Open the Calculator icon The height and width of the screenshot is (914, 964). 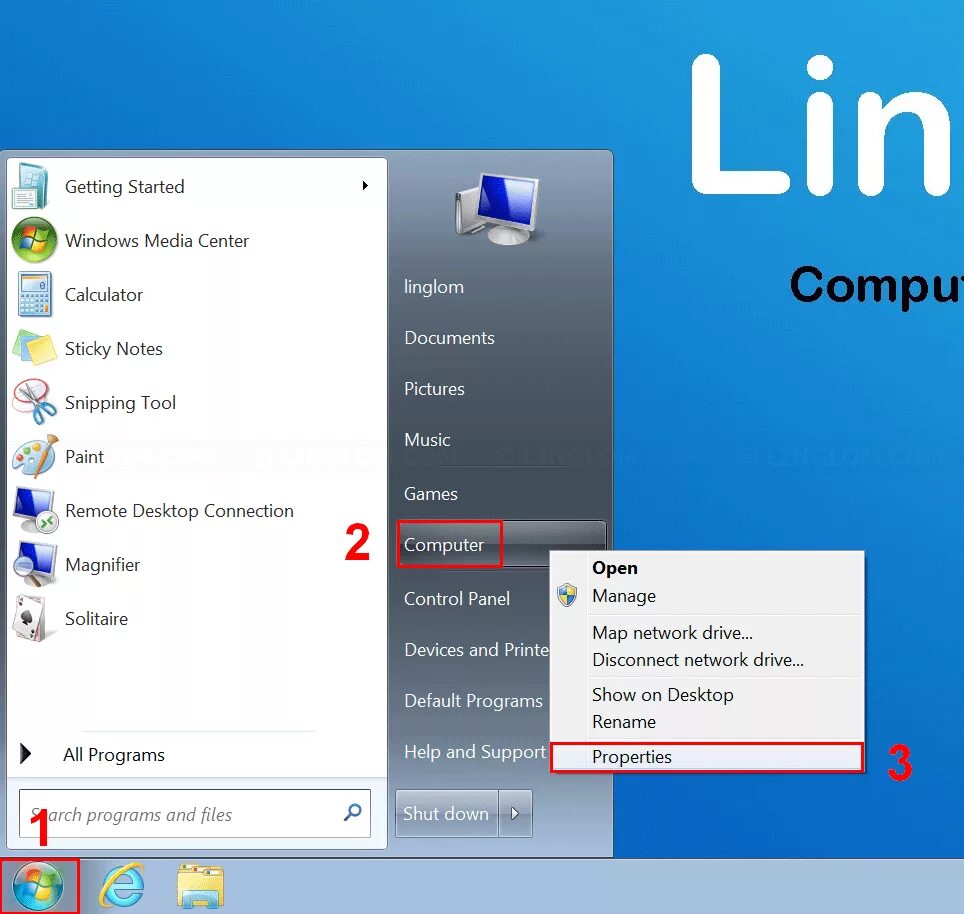(x=34, y=294)
